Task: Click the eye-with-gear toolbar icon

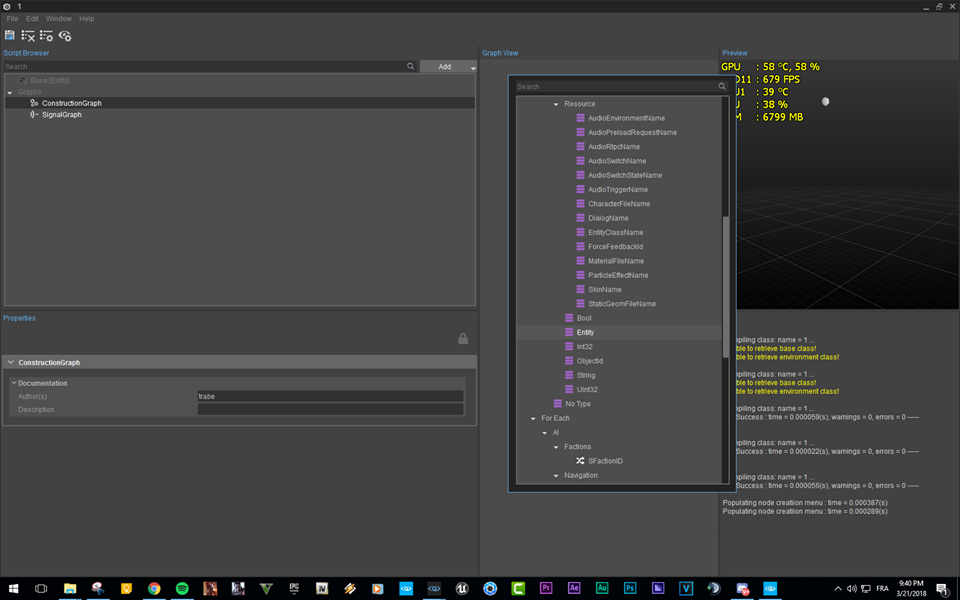Action: pyautogui.click(x=65, y=36)
